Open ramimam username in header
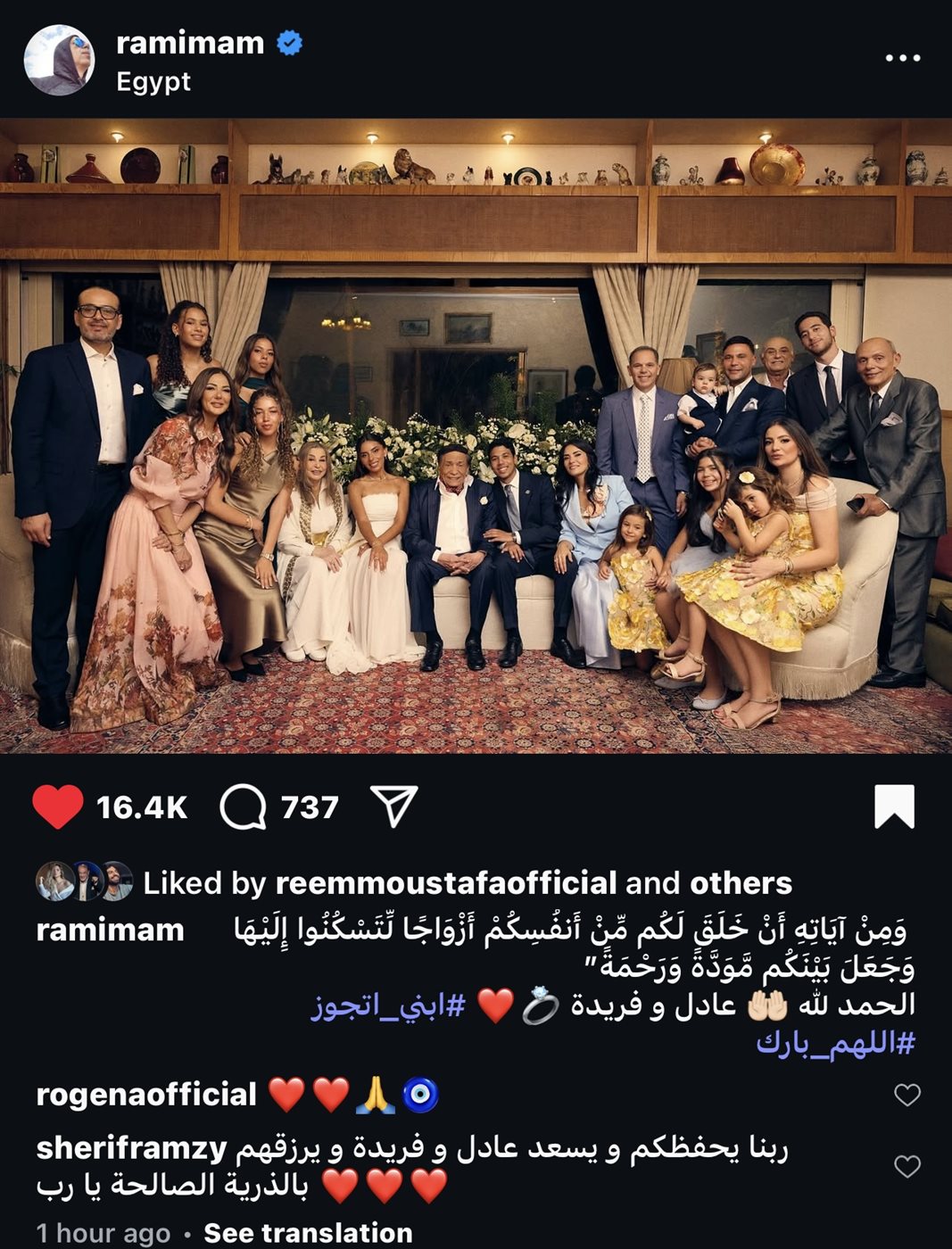The height and width of the screenshot is (1249, 952). (190, 43)
